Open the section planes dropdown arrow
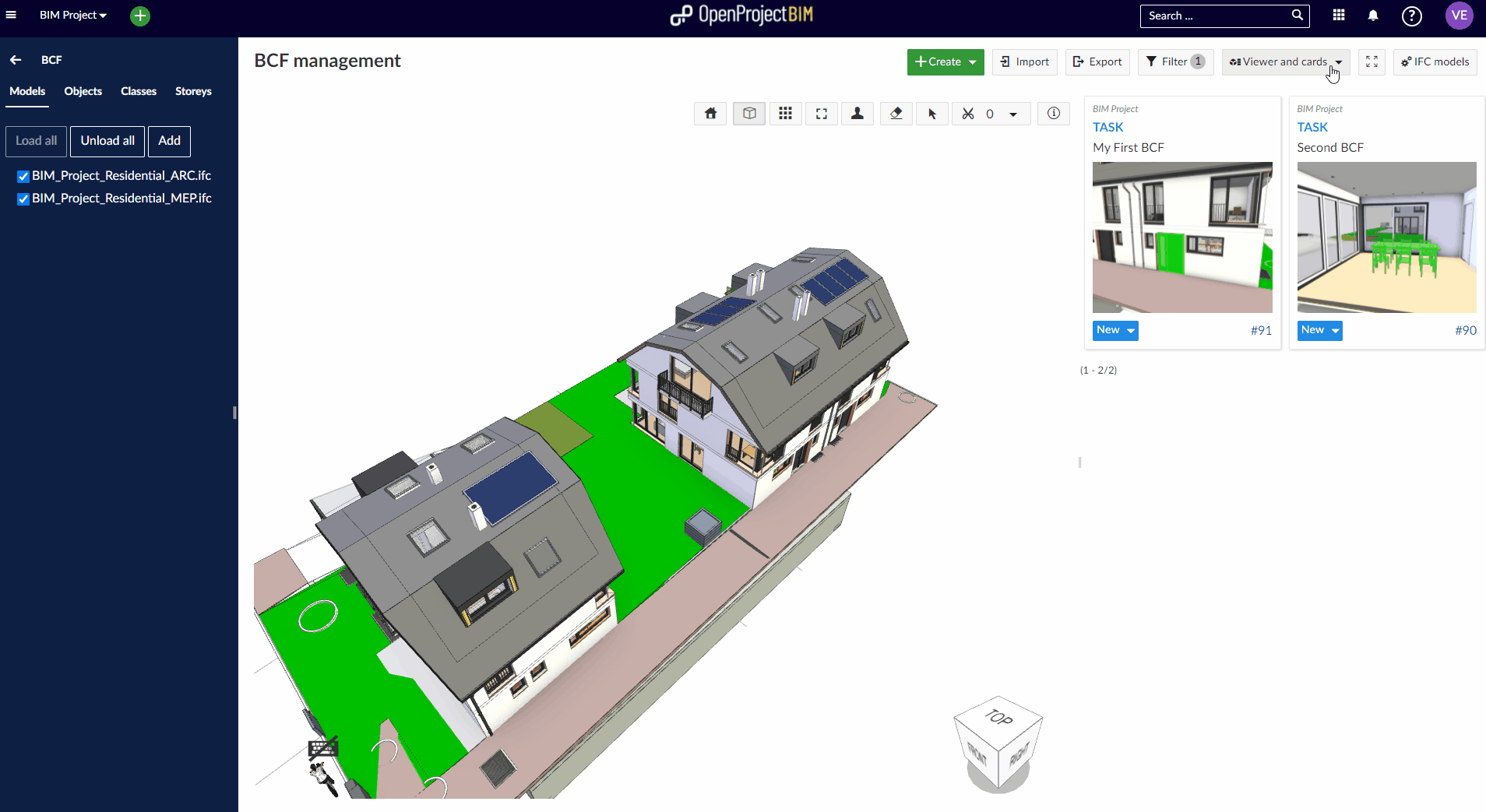1486x812 pixels. 1013,114
